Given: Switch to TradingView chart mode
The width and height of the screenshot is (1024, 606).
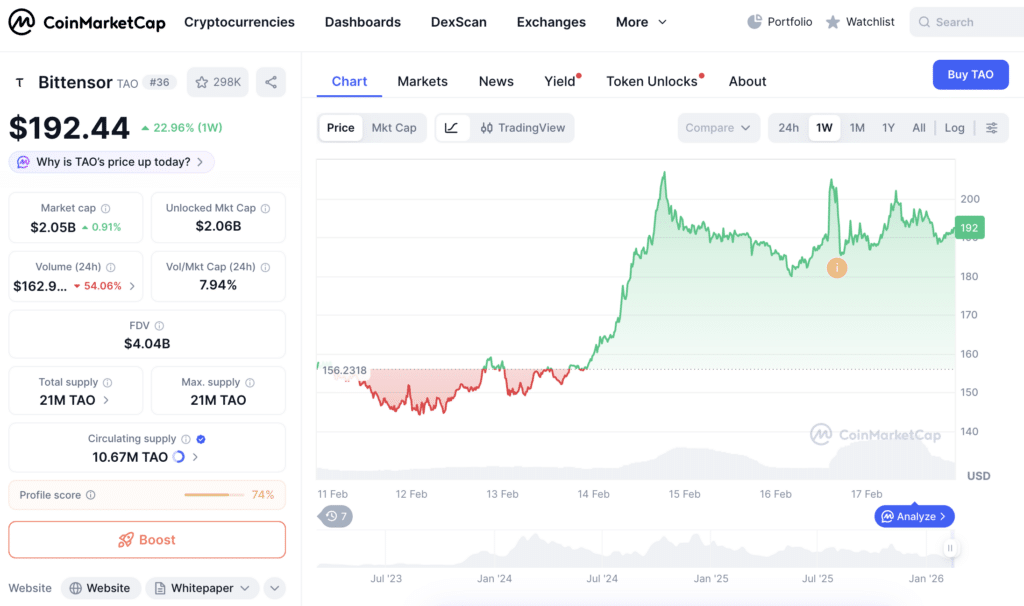Looking at the screenshot, I should tap(522, 128).
